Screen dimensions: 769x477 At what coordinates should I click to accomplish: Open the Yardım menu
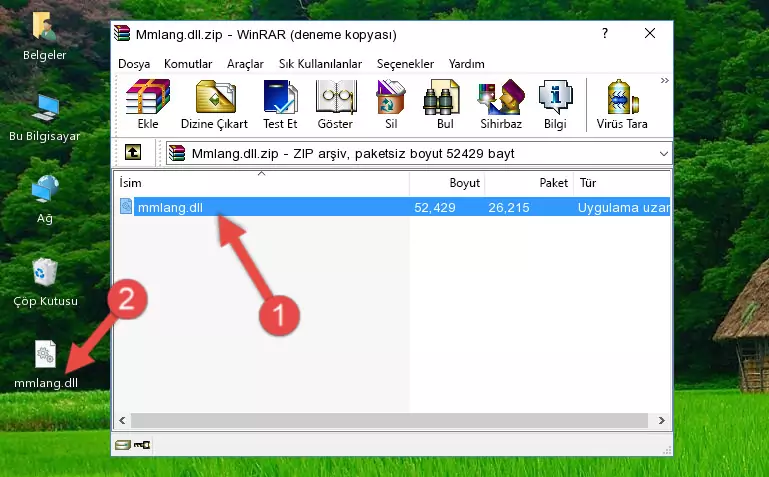coord(466,64)
